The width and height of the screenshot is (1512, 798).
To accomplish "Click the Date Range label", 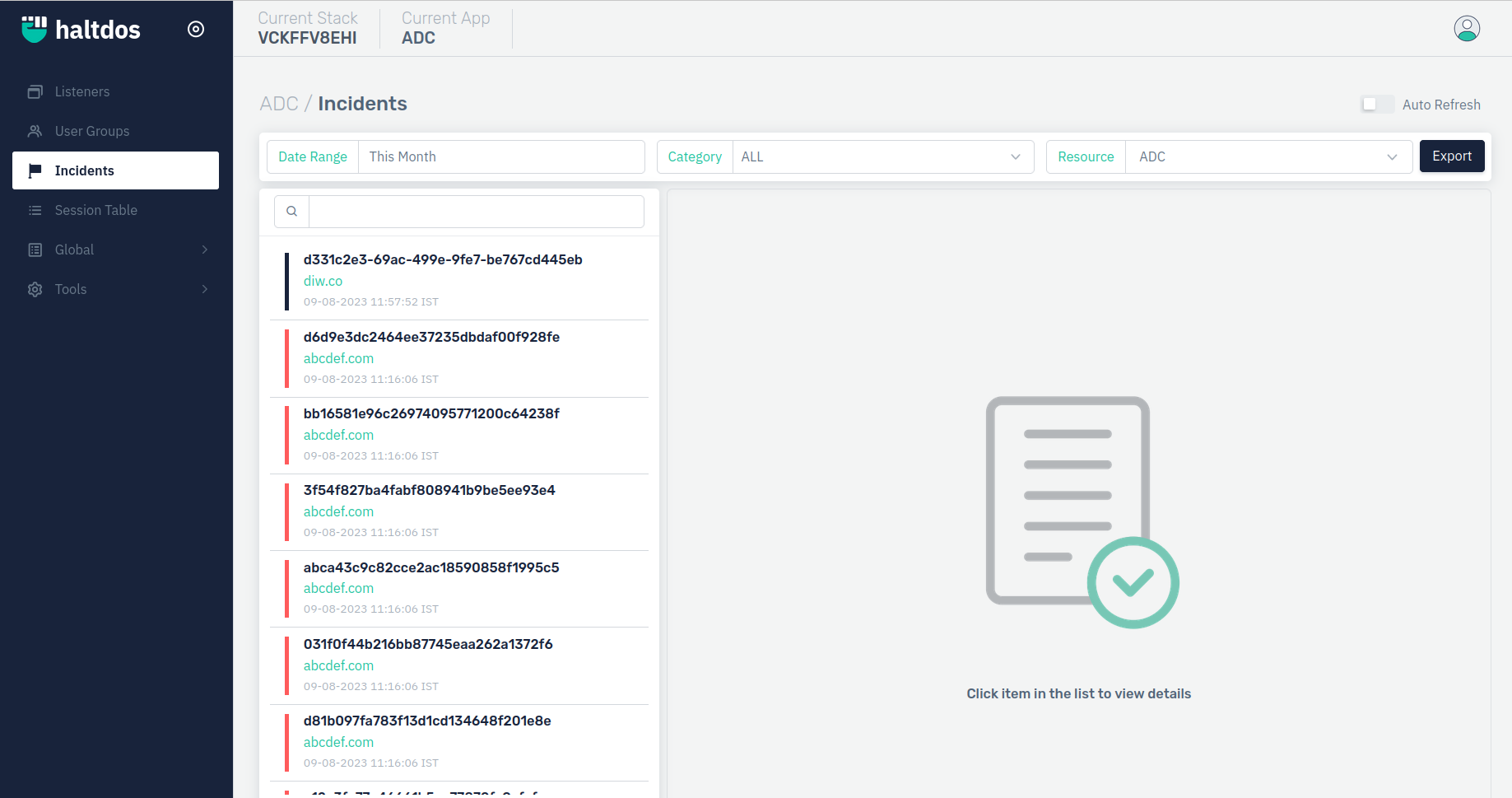I will pyautogui.click(x=313, y=156).
